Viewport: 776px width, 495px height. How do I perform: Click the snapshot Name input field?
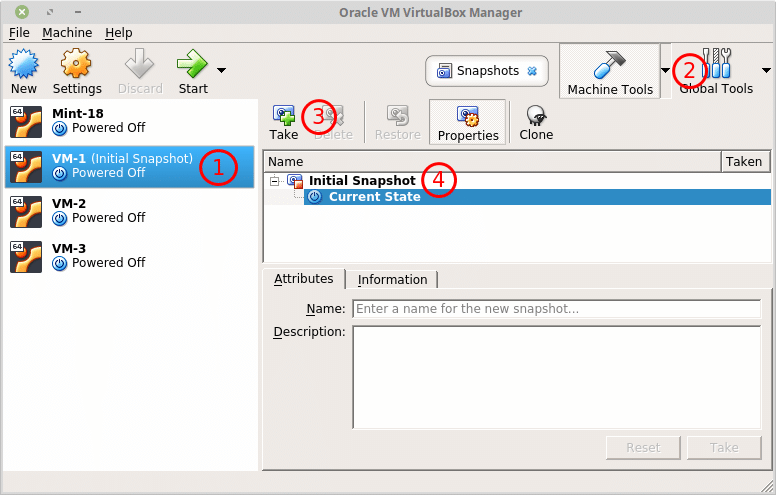tap(557, 309)
